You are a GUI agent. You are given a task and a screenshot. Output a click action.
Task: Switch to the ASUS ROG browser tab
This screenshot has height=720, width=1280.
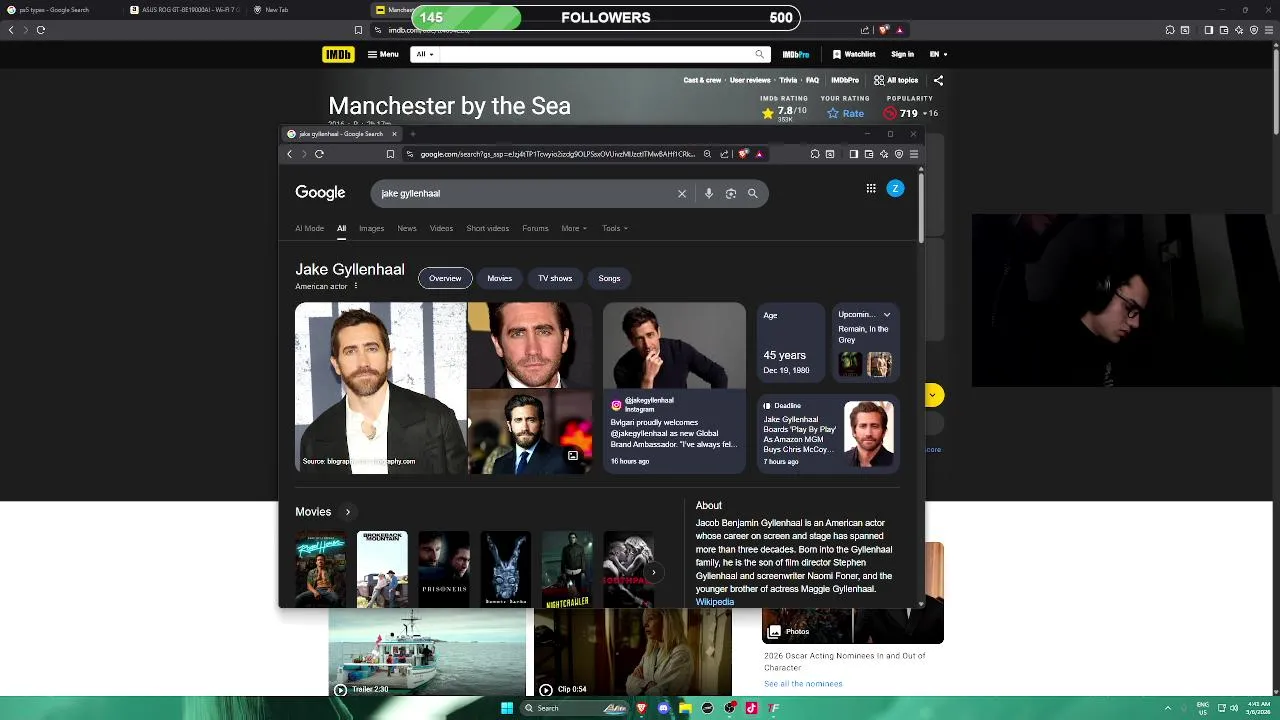[x=184, y=10]
